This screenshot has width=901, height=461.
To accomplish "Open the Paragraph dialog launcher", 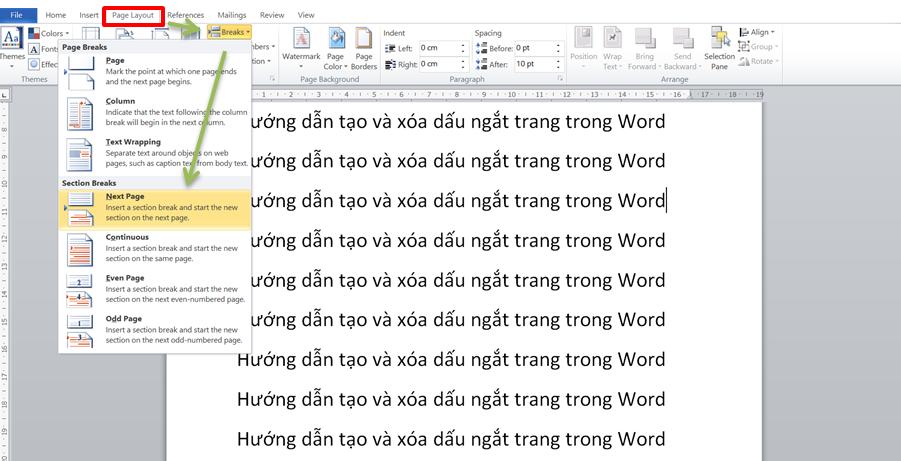I will click(560, 79).
